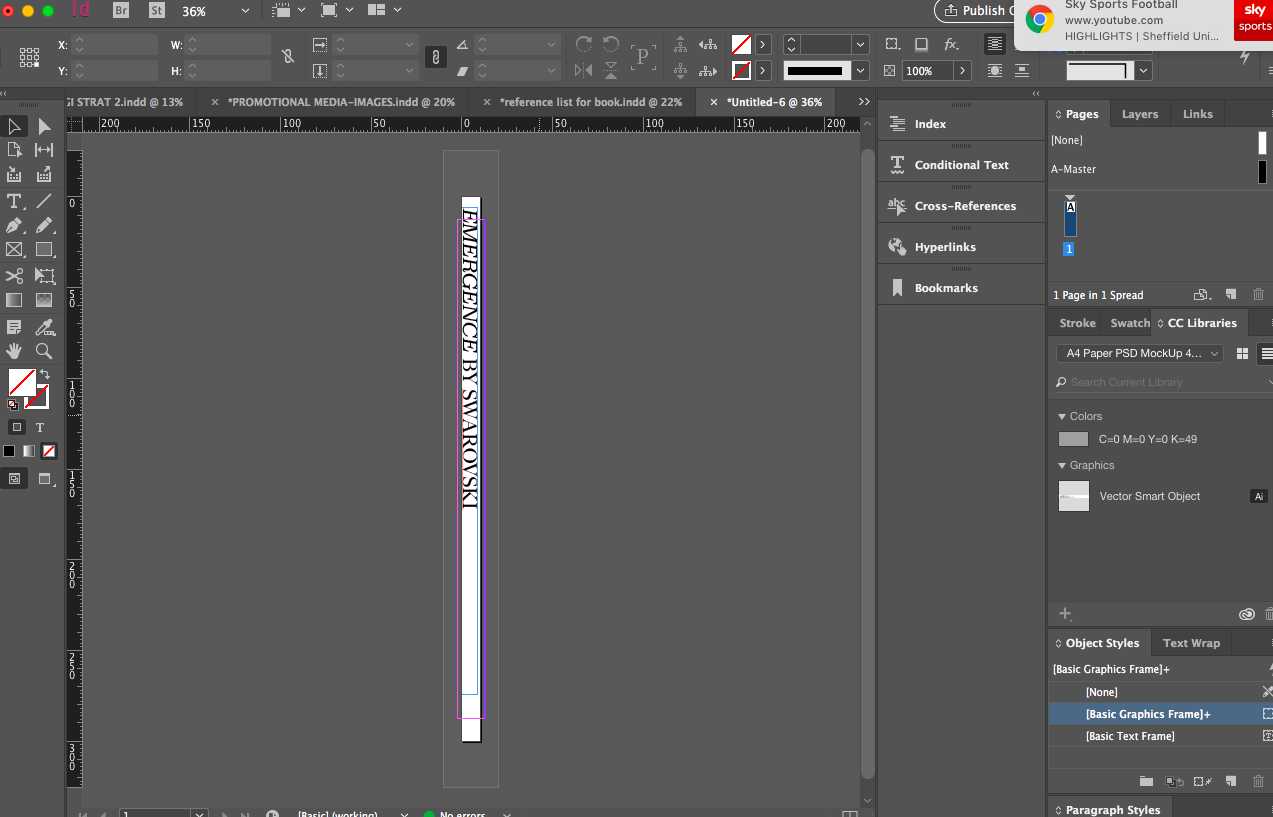Click the reference point locator grid
Image resolution: width=1273 pixels, height=817 pixels.
click(x=29, y=57)
